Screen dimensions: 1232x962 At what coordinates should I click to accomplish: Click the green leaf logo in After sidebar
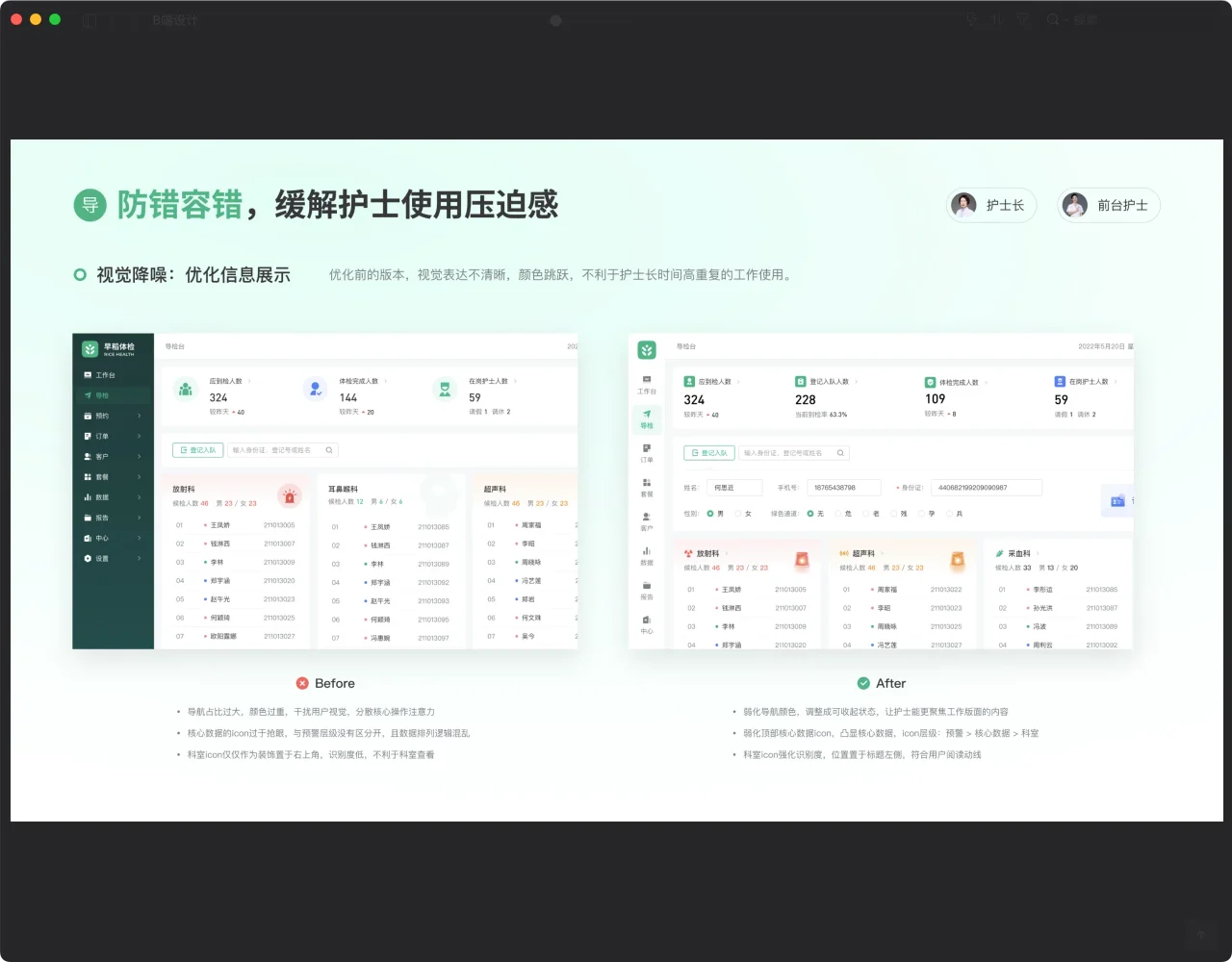[647, 350]
